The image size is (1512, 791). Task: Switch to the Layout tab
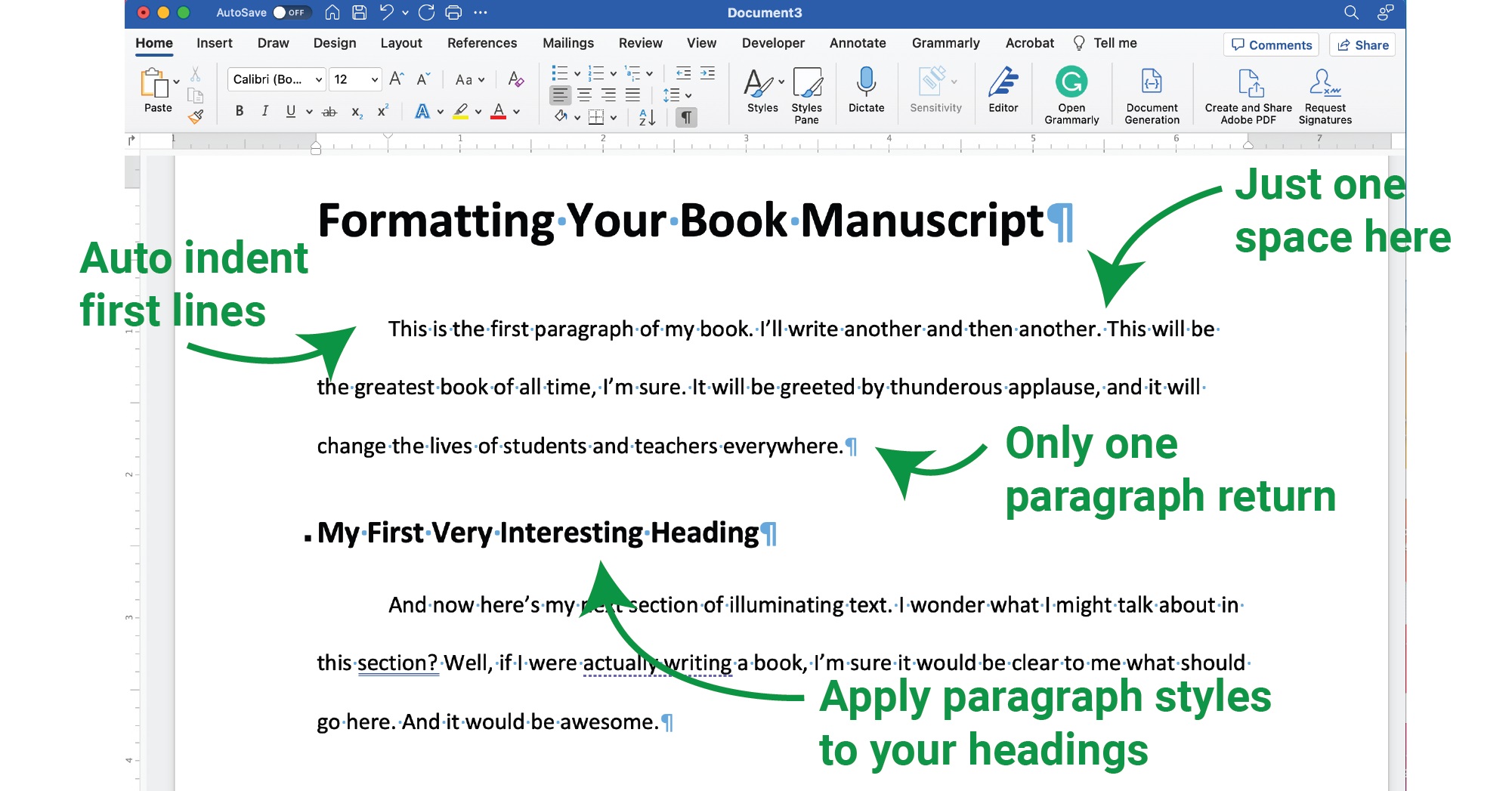coord(401,43)
